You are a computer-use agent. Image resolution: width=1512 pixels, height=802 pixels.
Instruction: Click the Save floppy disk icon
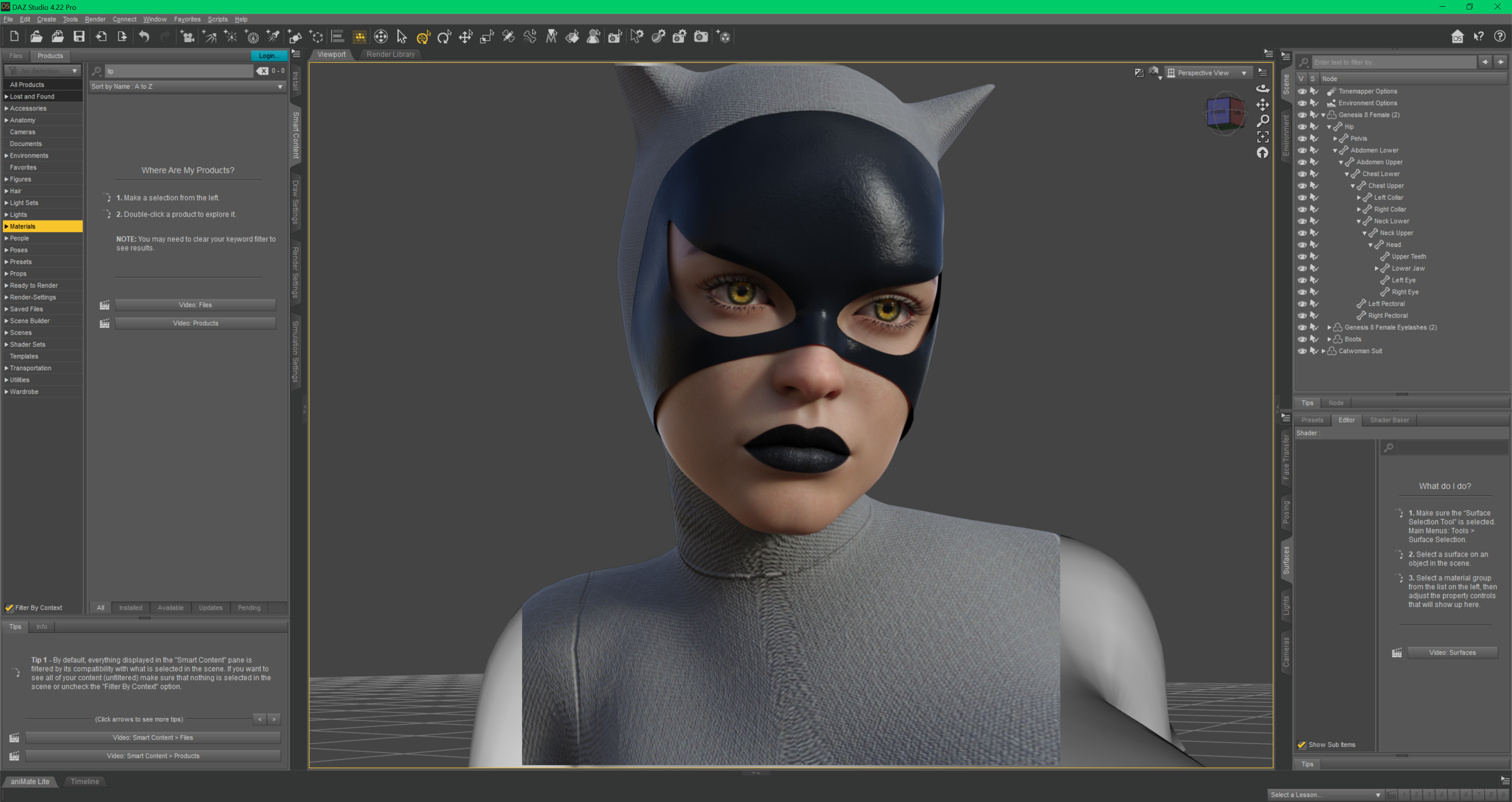[79, 37]
